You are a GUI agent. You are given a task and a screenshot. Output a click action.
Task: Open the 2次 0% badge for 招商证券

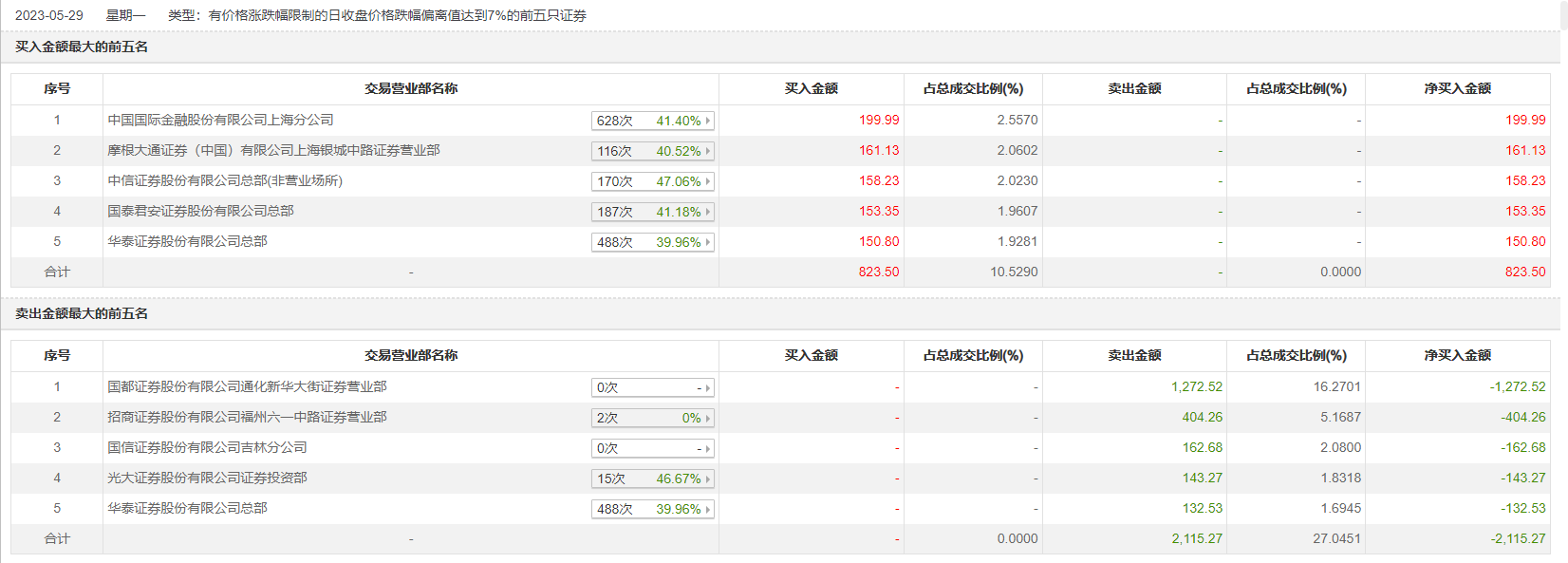652,418
